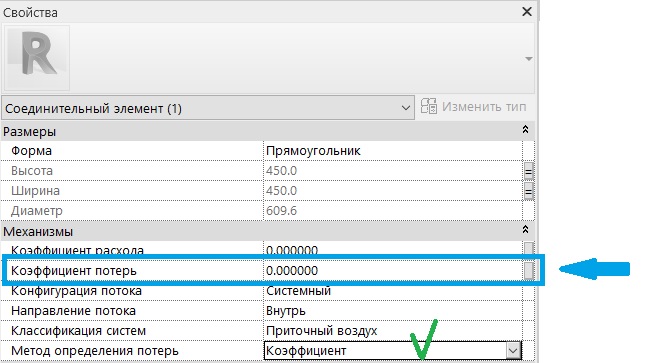This screenshot has height=363, width=645.
Task: Collapse the Механизмы section
Action: 525,230
